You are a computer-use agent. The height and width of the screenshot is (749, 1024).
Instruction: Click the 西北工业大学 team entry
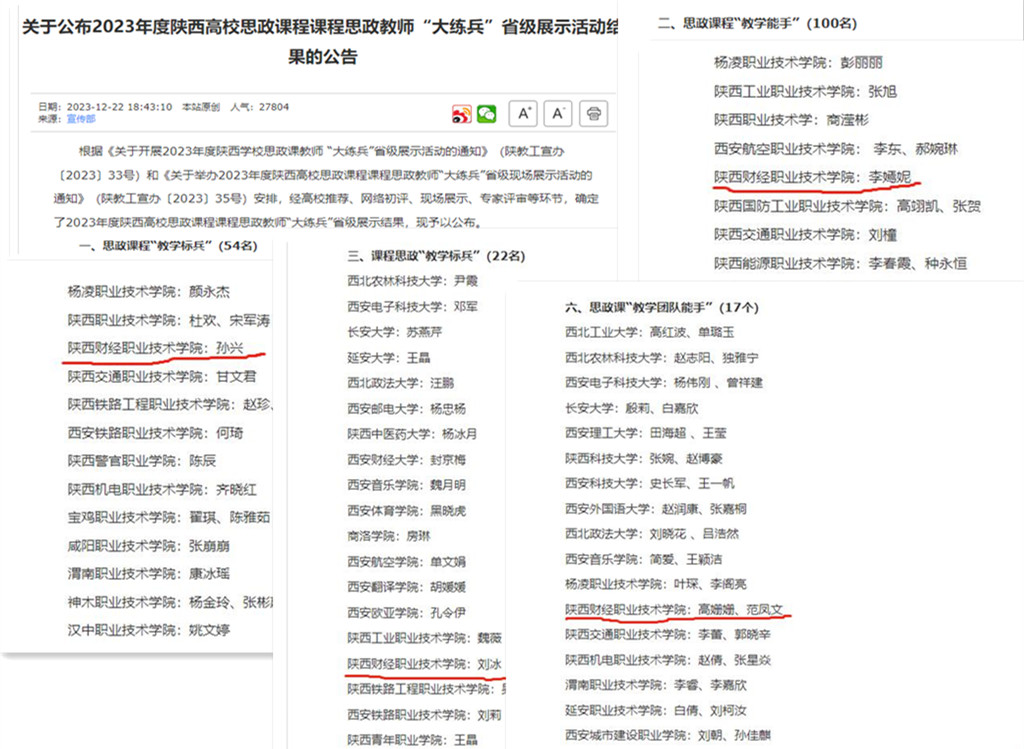(x=650, y=332)
